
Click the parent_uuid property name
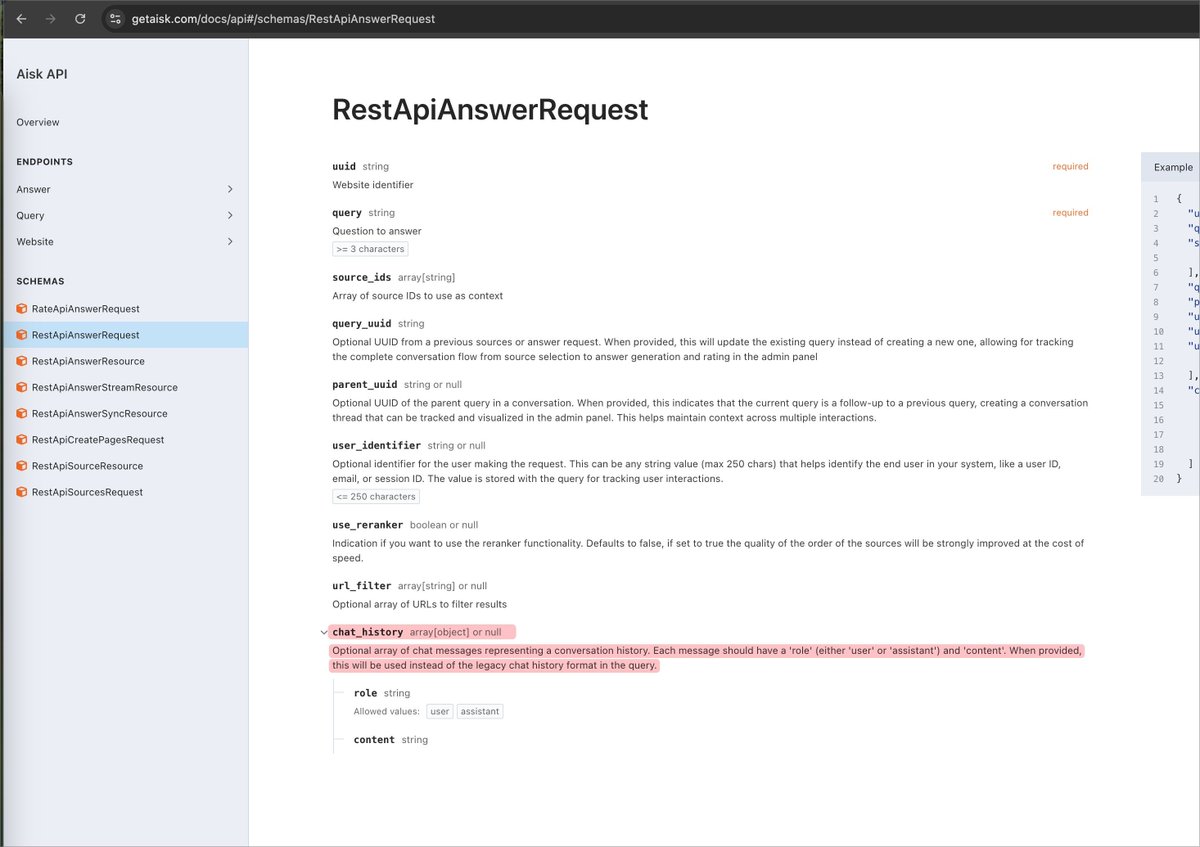pos(364,384)
